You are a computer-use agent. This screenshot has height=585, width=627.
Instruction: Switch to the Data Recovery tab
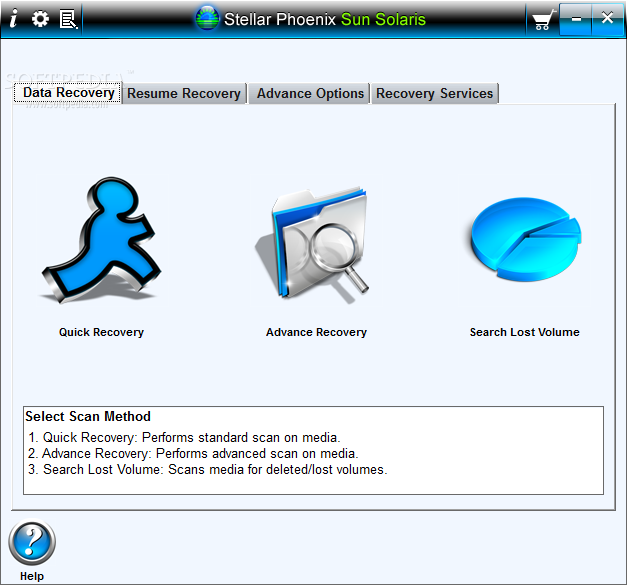(68, 93)
